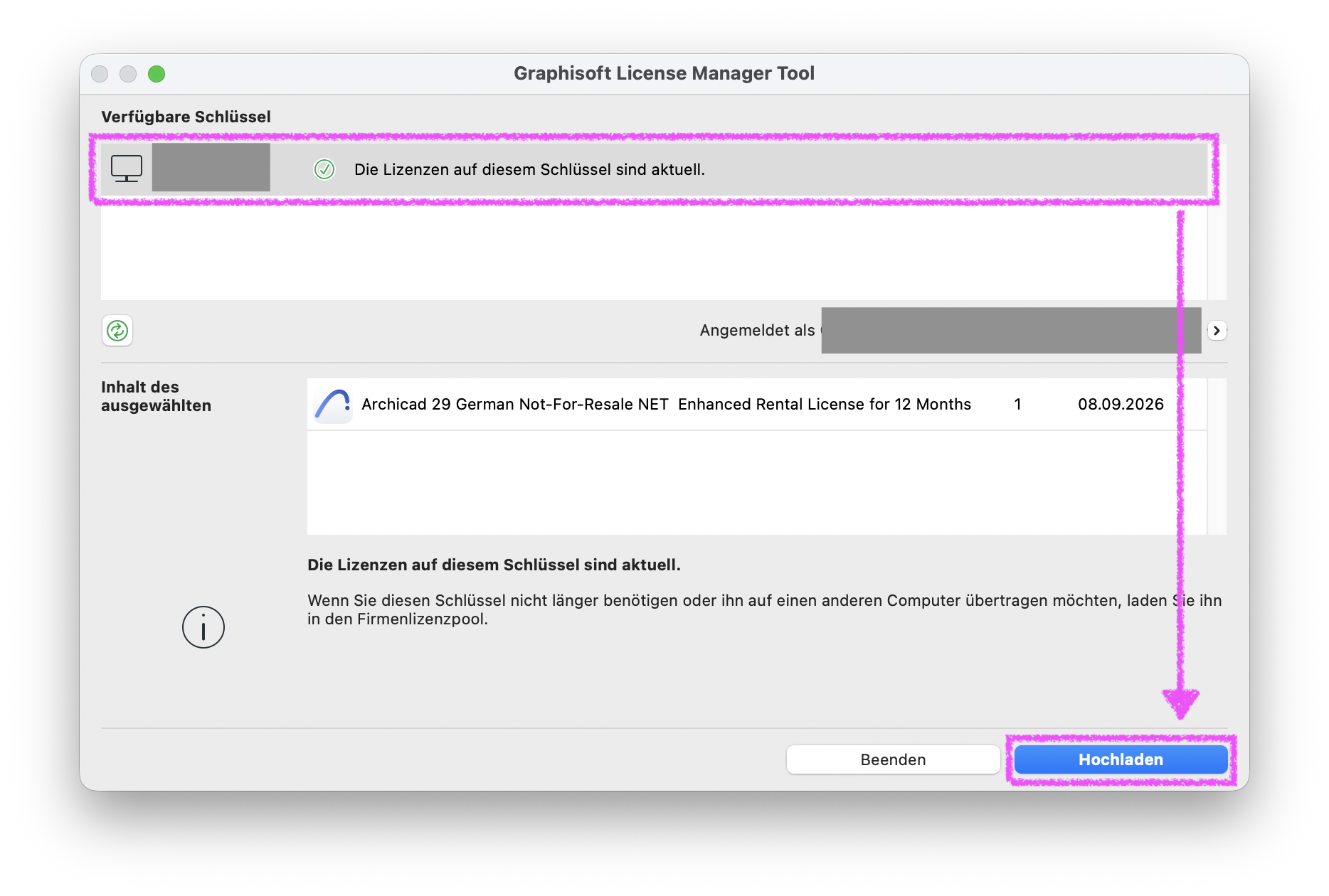1329x896 pixels.
Task: Open account details via chevron arrow
Action: coord(1217,331)
